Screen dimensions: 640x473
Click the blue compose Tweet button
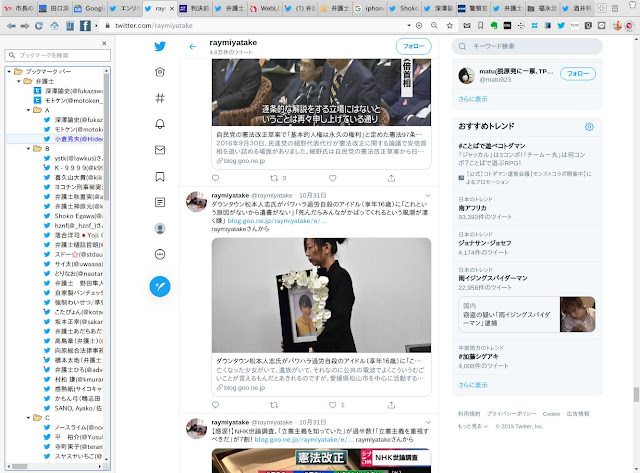160,286
